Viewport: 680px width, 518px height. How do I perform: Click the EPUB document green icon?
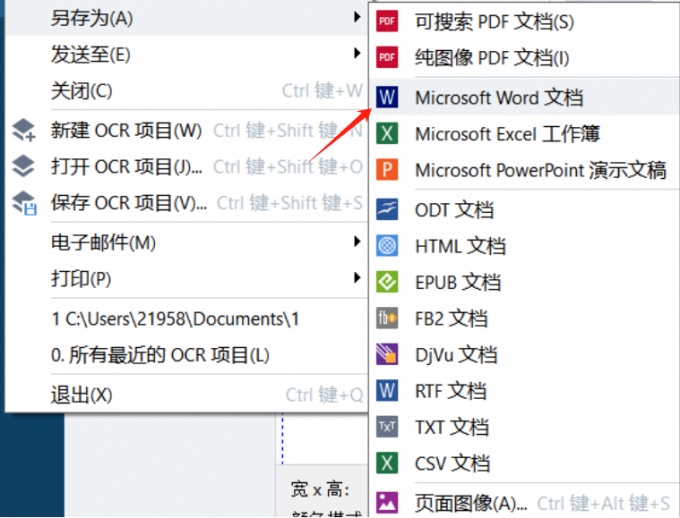tap(387, 282)
